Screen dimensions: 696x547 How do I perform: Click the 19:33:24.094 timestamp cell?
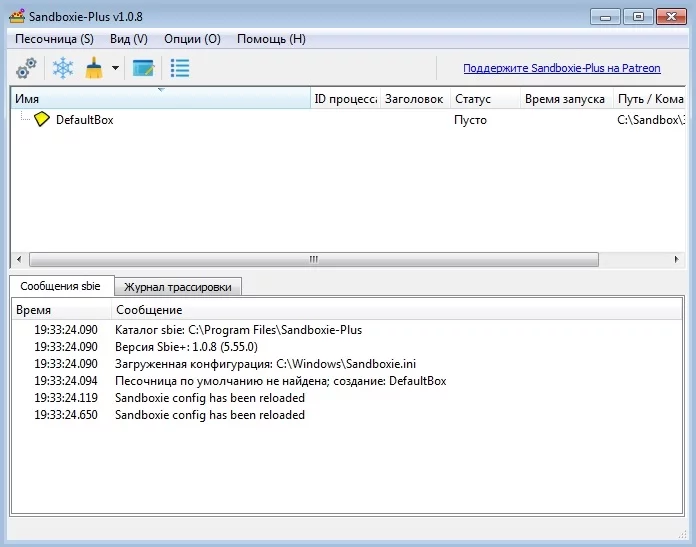(66, 381)
